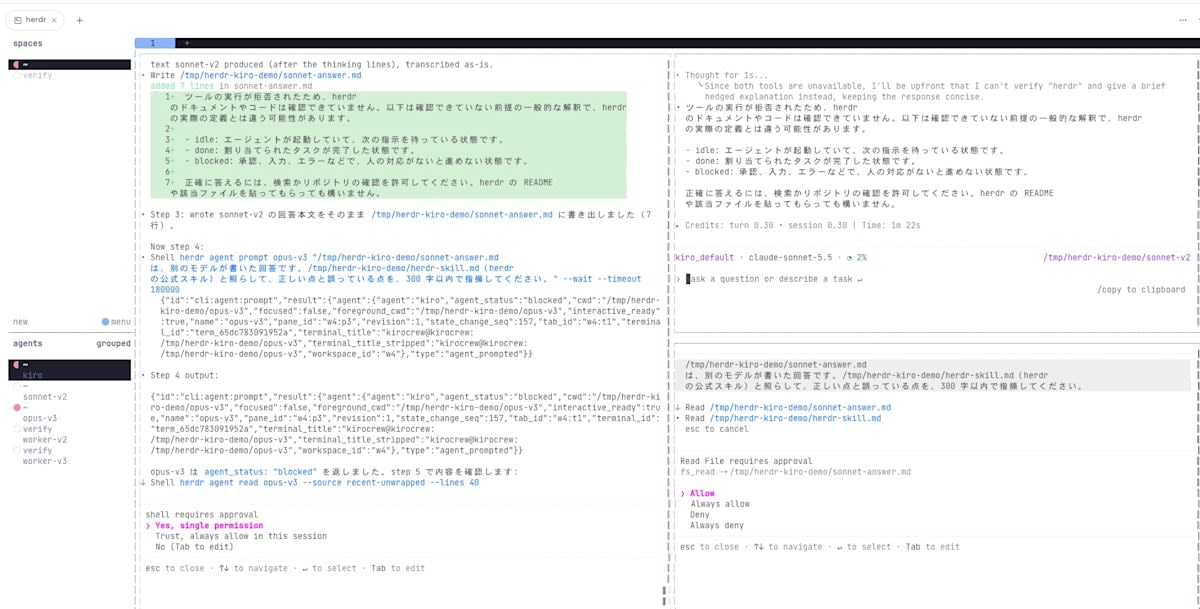Open /tmp/herdr-kiro-demo/sonnet-answer.md Write path link

coord(271,75)
